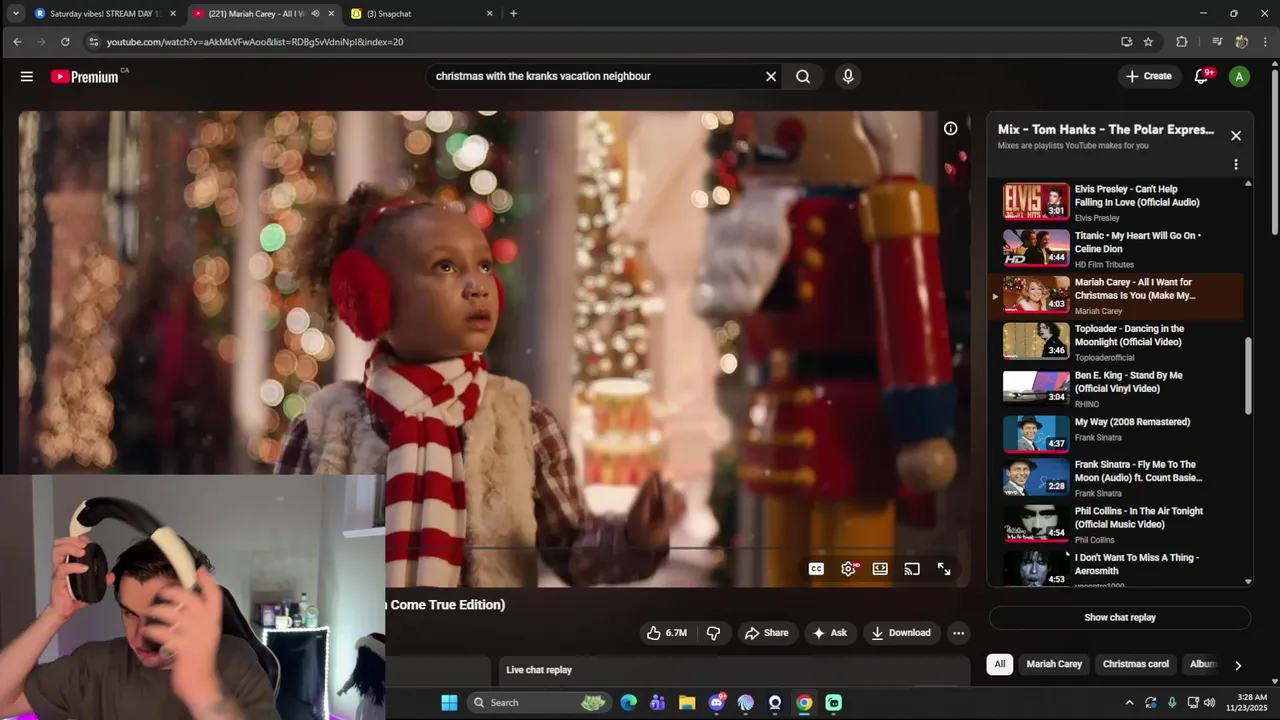Select the currently playing Mariah Carey playlist item
The width and height of the screenshot is (1280, 720).
[x=1118, y=295]
